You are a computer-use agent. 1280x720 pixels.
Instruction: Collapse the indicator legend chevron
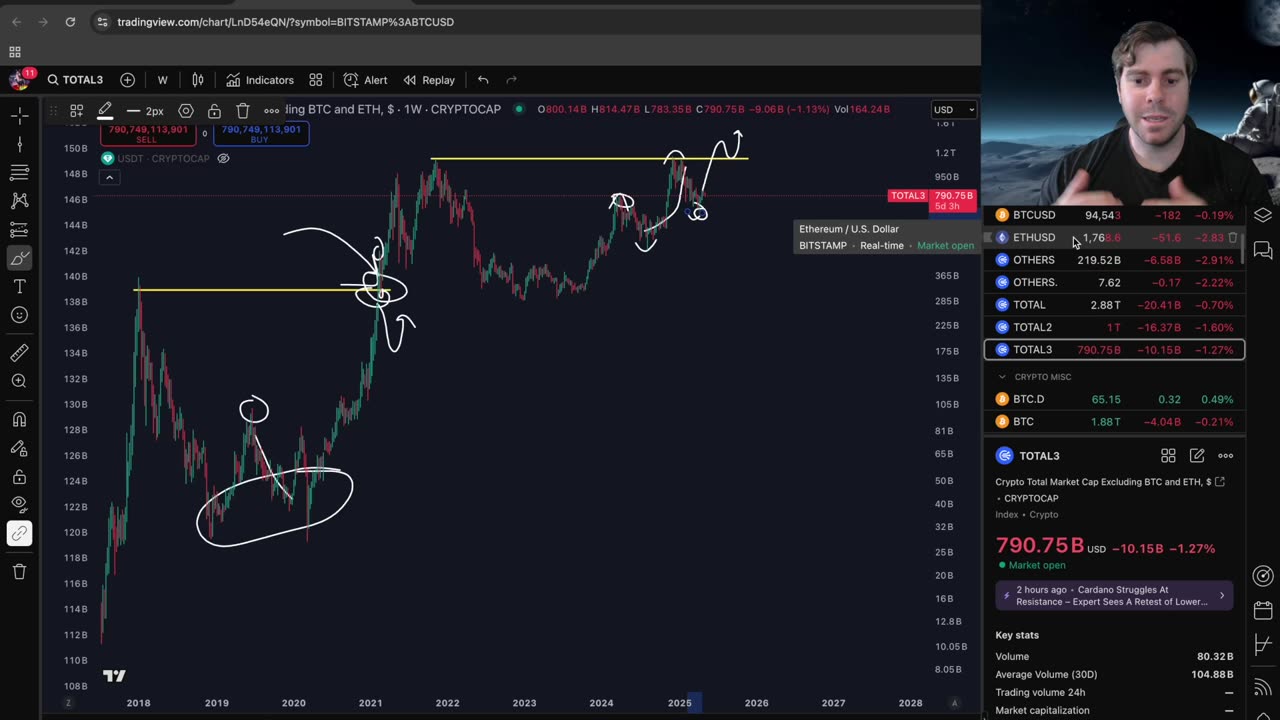coord(109,178)
